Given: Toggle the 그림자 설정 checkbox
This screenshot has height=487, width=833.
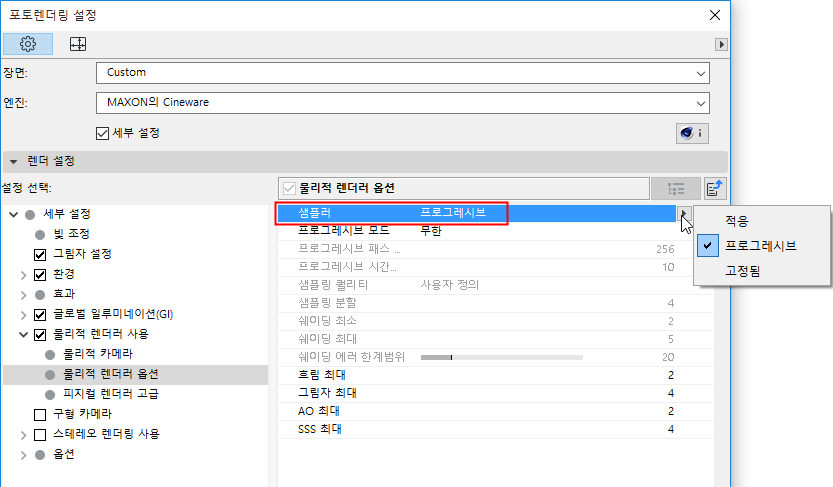Looking at the screenshot, I should tap(40, 254).
